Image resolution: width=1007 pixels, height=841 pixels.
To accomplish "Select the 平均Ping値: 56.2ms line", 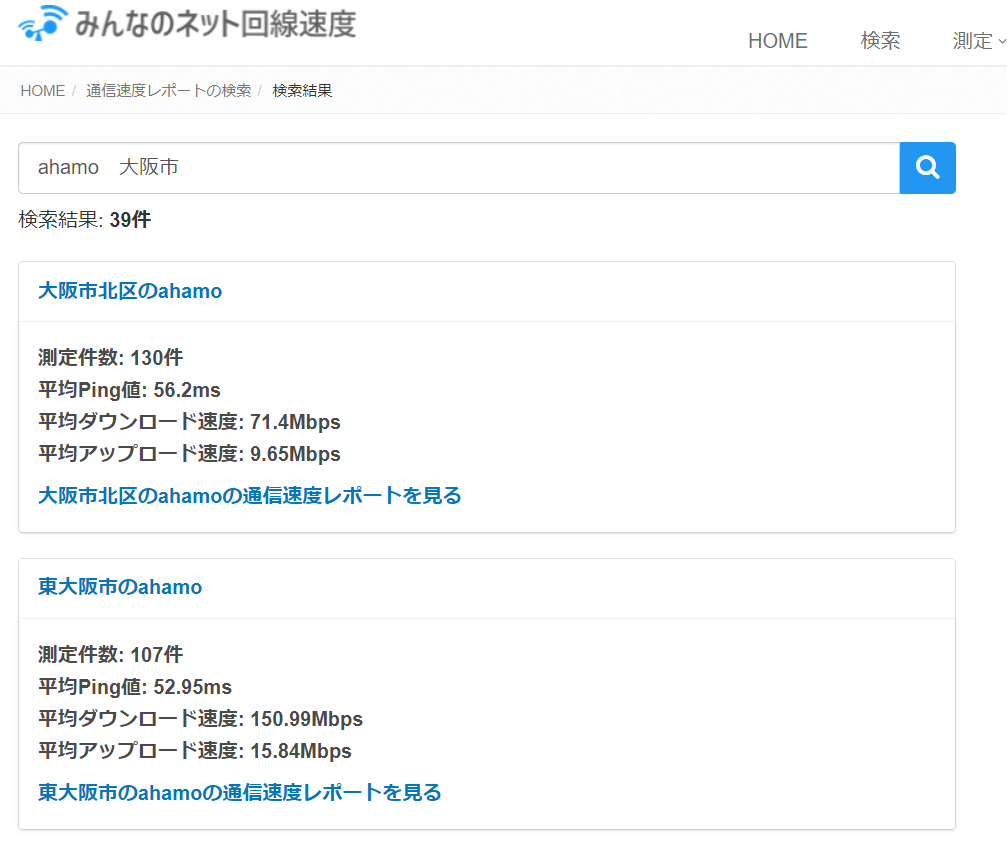I will (x=129, y=390).
